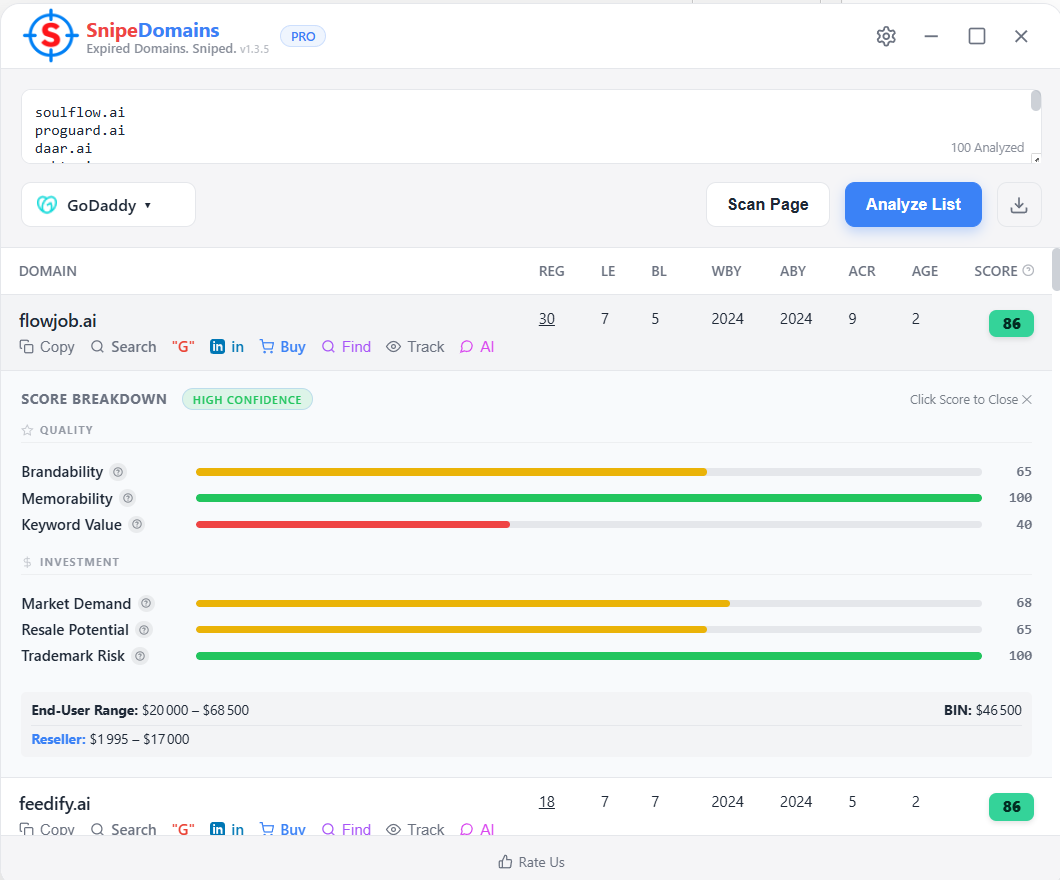Click the 100 Analyzed counter
The width and height of the screenshot is (1060, 880).
(987, 147)
